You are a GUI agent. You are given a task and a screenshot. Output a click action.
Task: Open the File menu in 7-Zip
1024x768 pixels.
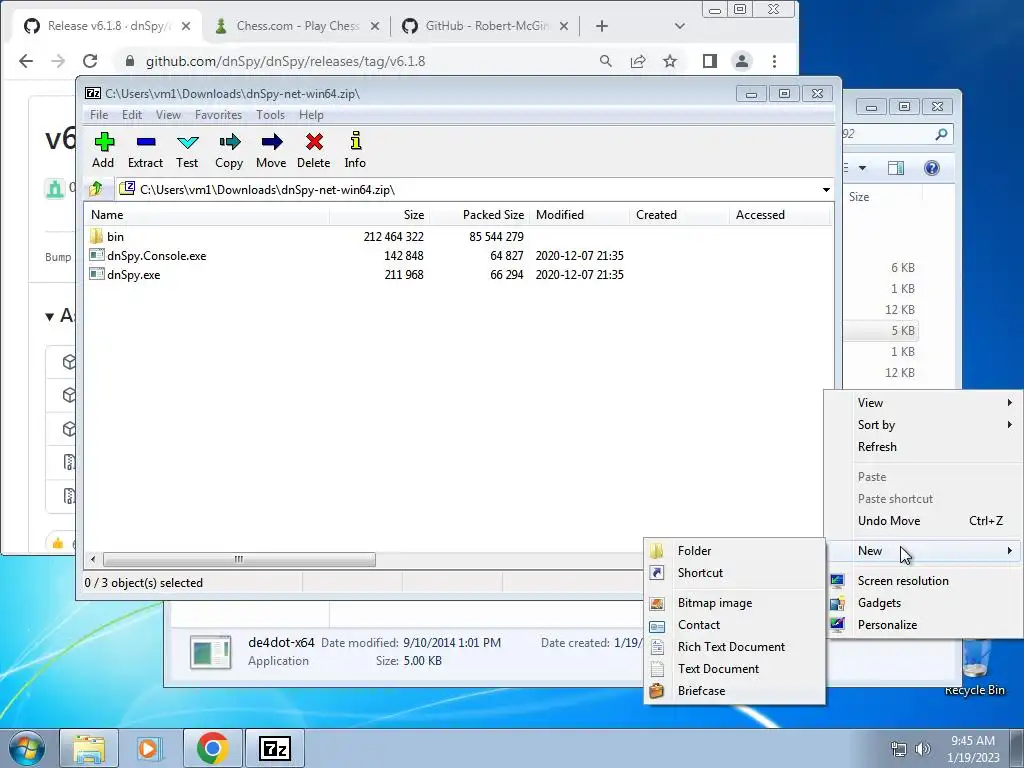[x=99, y=115]
